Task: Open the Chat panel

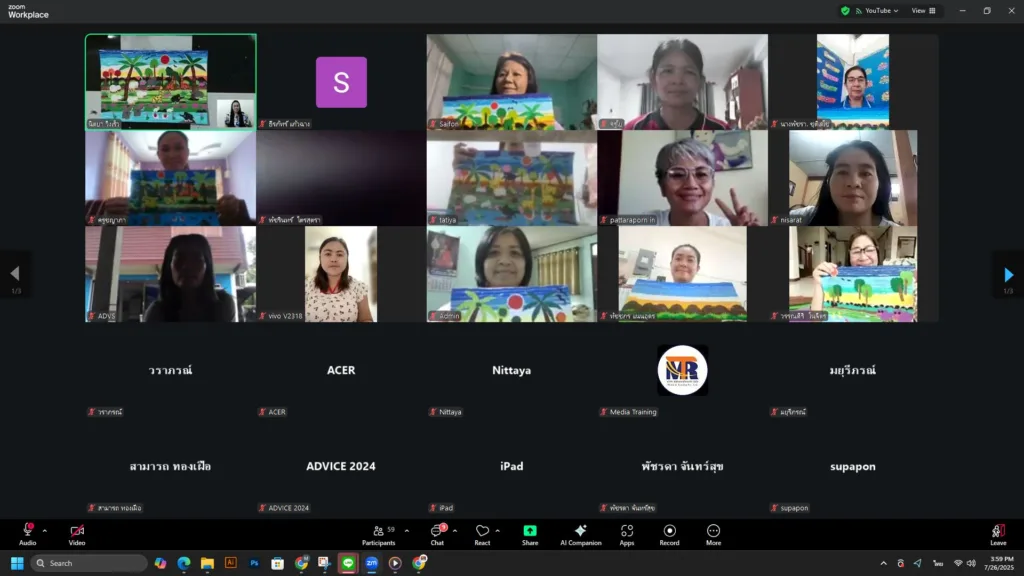Action: [x=437, y=534]
